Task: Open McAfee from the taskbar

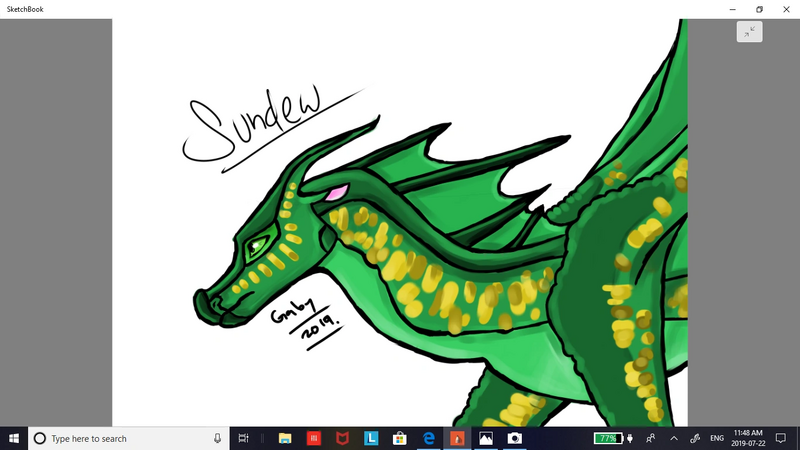Action: coord(342,438)
